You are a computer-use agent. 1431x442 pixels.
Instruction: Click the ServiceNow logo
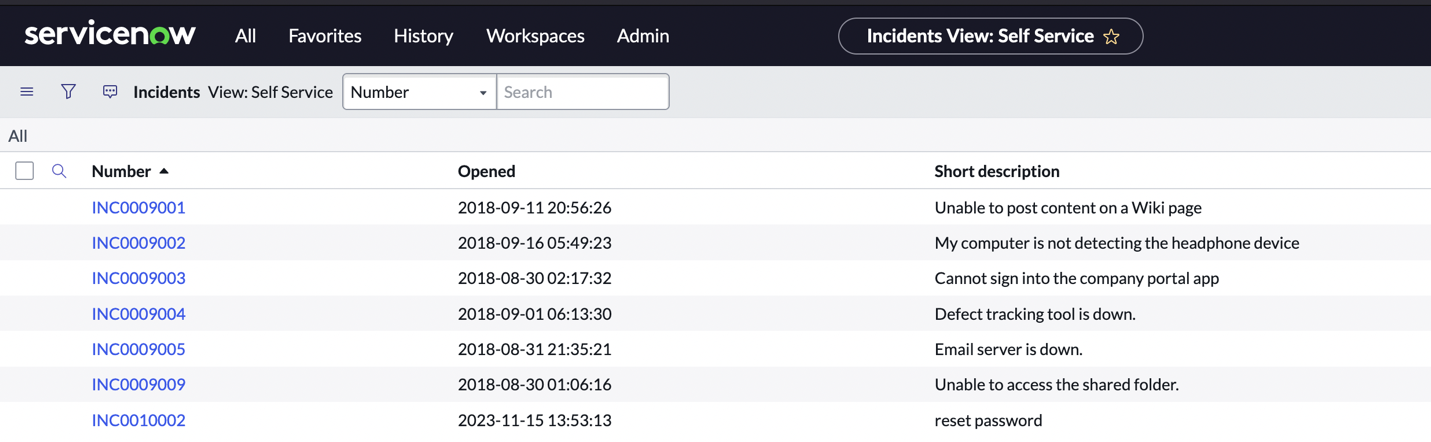(110, 35)
